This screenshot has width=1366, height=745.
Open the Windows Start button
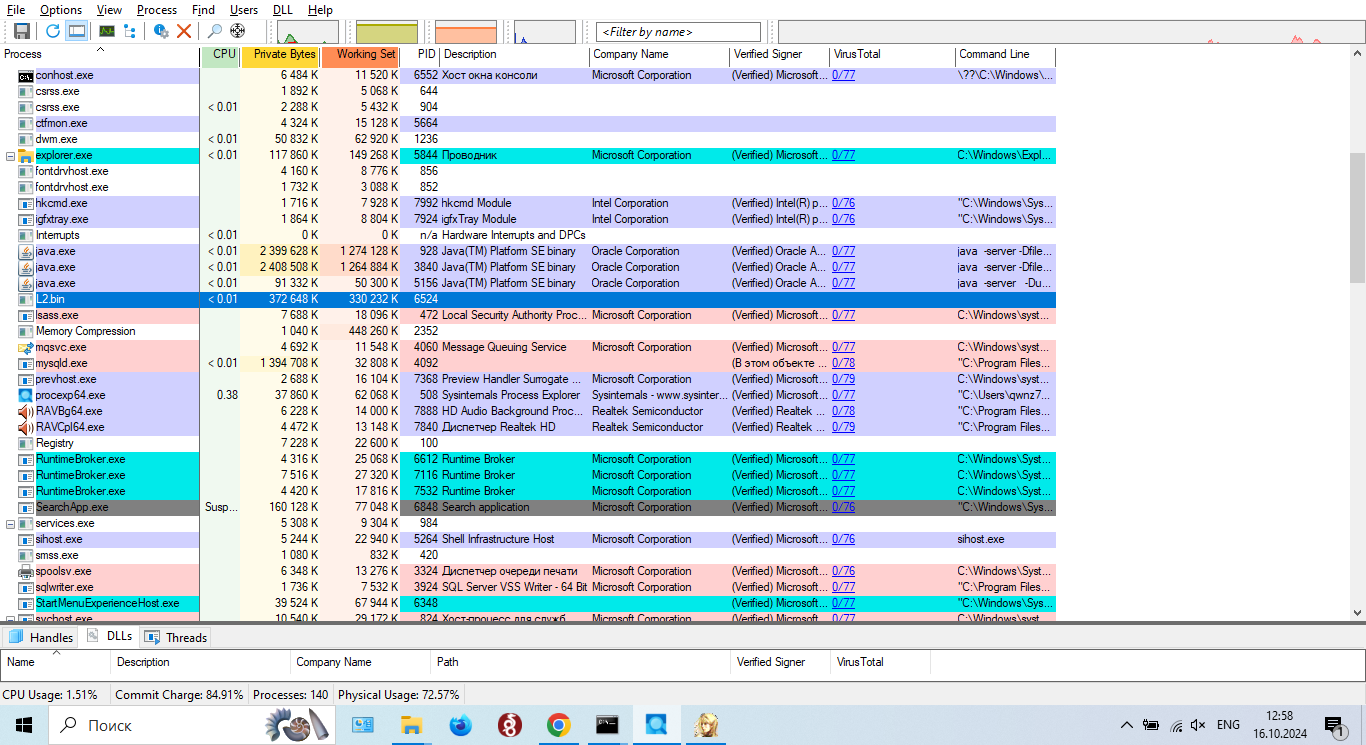pos(22,725)
